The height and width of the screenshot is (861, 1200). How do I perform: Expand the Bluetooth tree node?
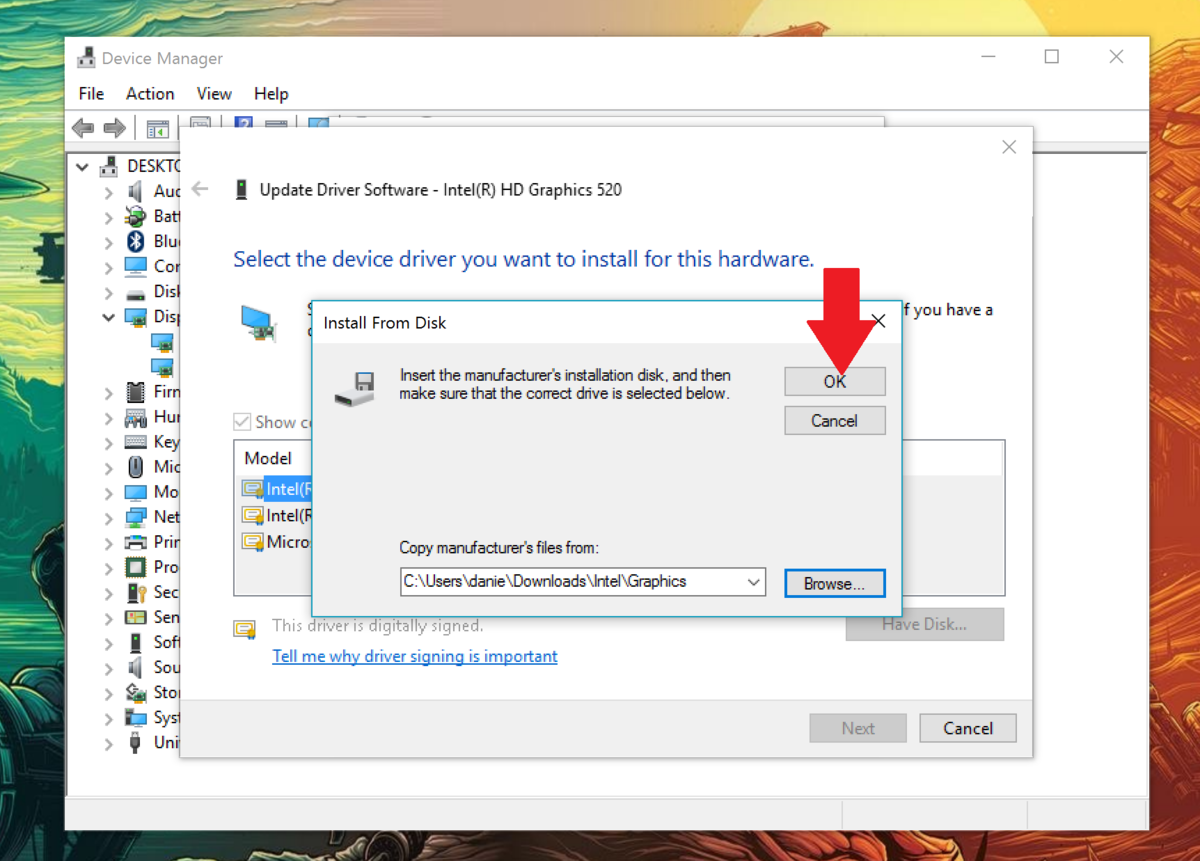click(x=109, y=241)
